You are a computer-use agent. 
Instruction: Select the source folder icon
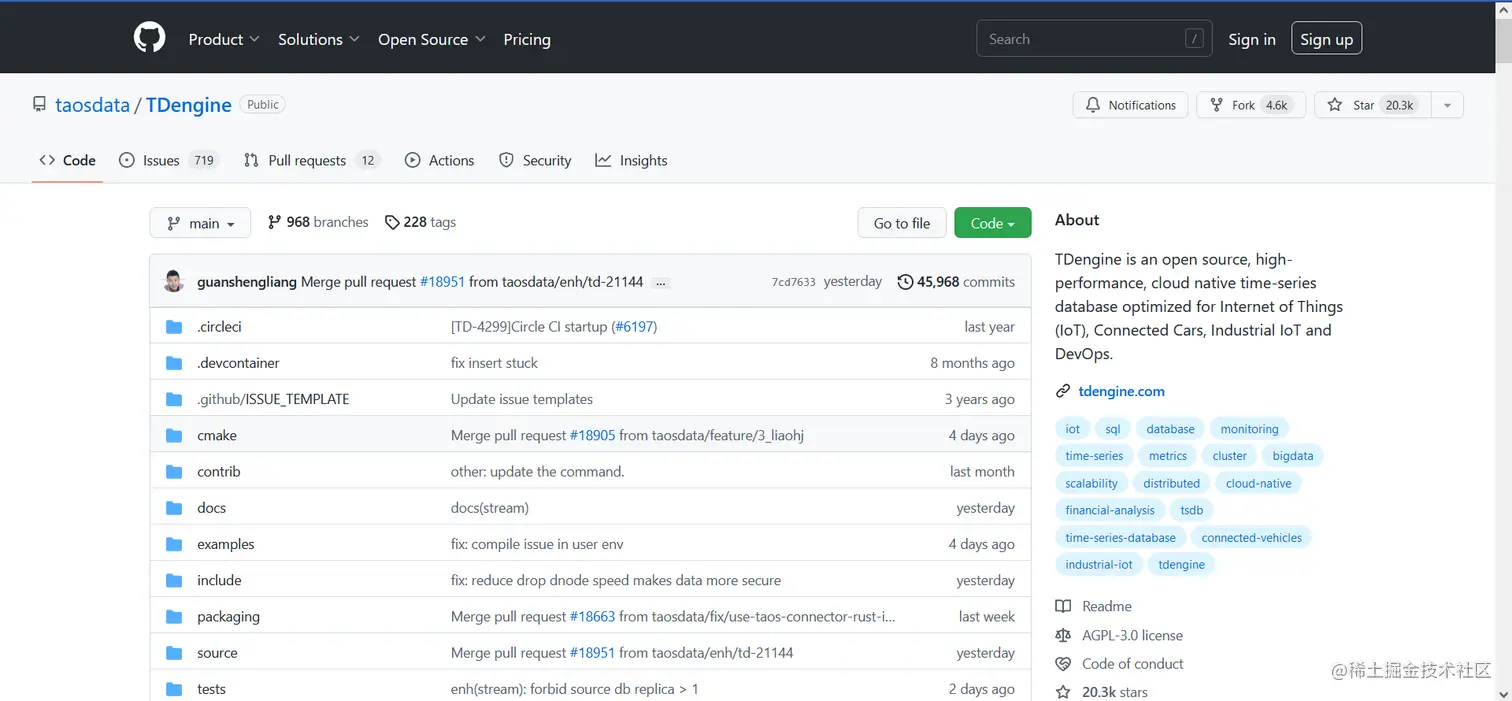coord(174,653)
